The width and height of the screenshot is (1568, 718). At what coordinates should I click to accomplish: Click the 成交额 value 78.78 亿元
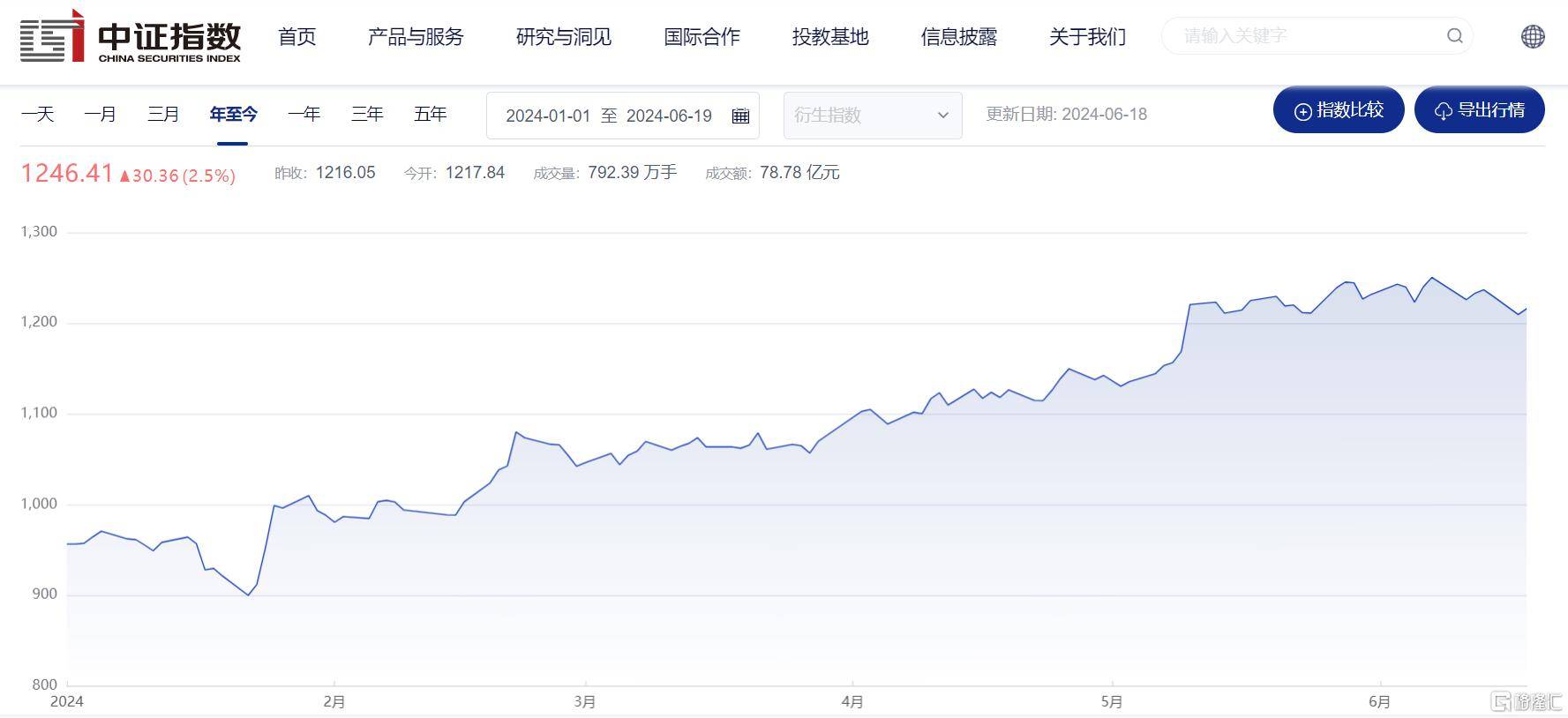799,173
